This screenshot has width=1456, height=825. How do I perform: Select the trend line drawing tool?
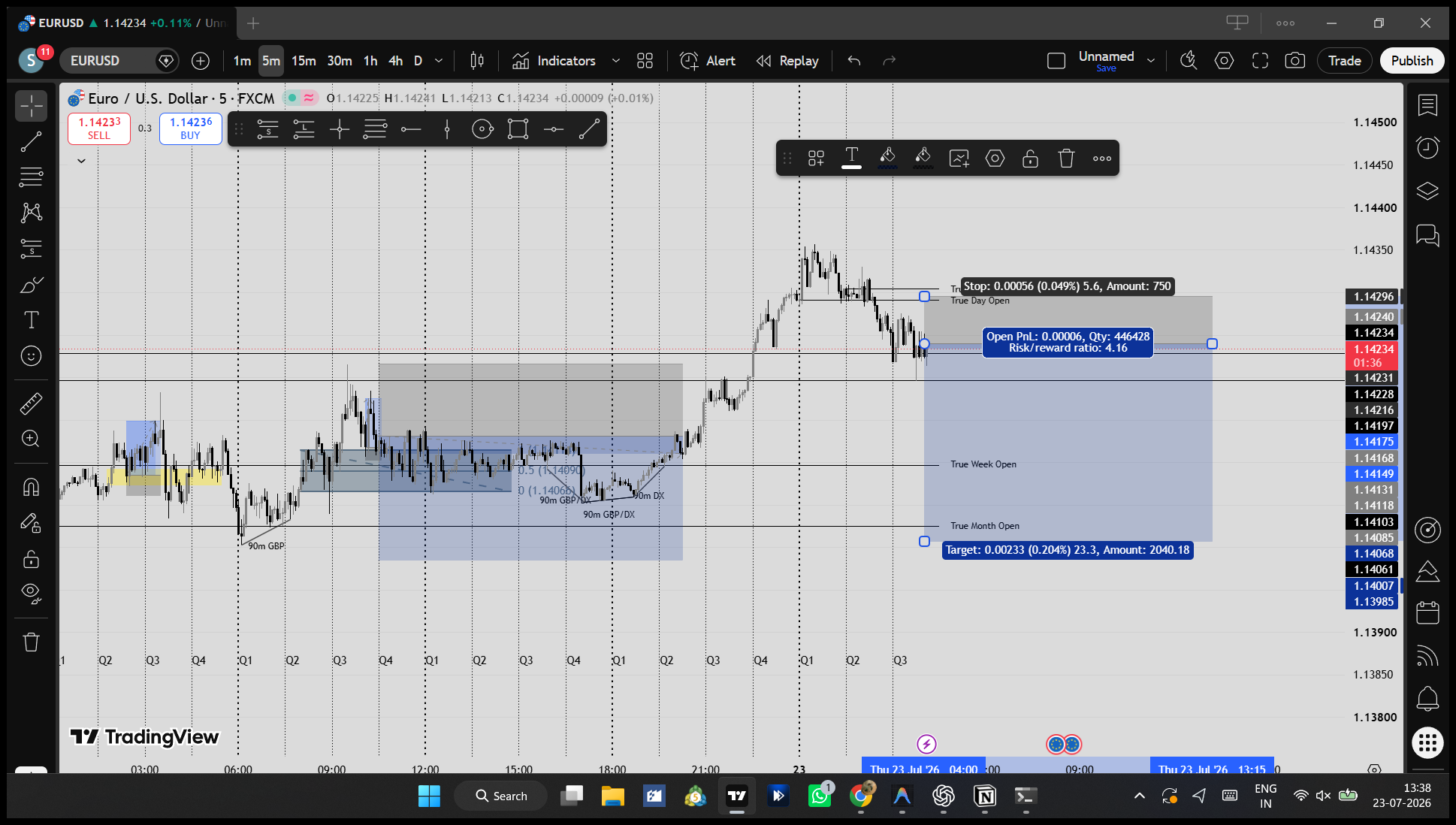coord(32,142)
